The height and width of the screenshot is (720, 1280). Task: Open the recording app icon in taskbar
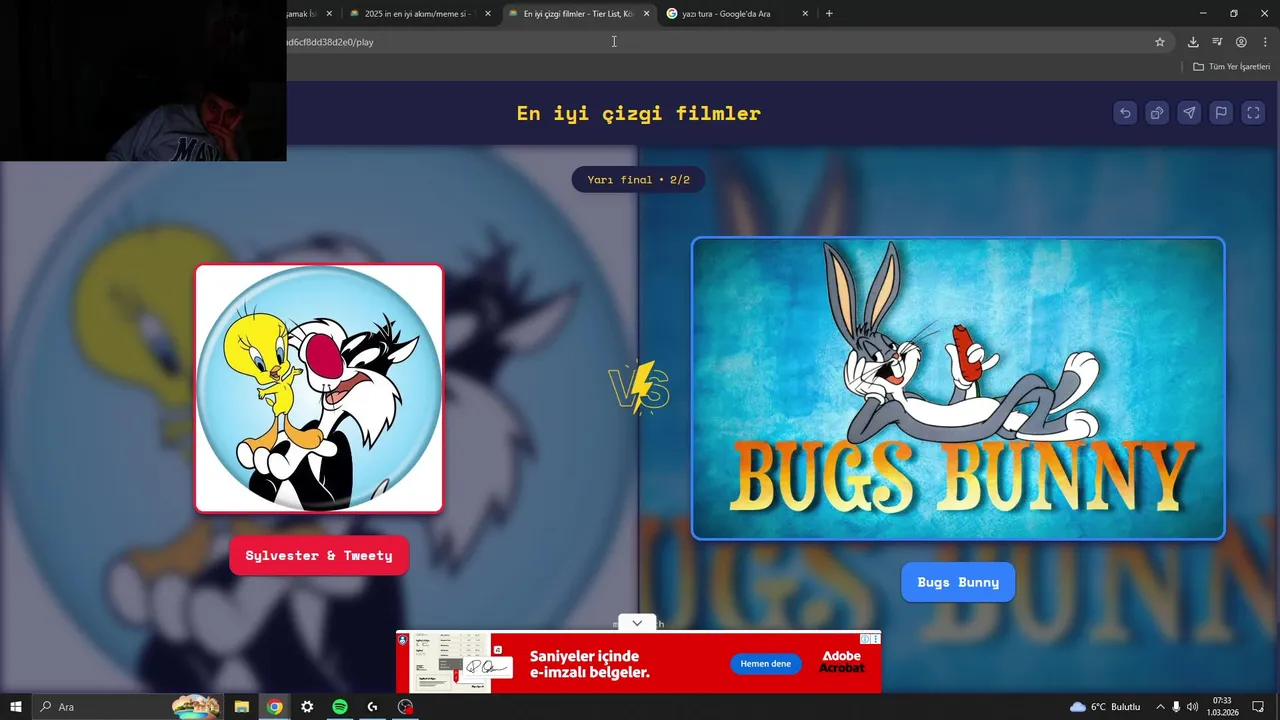point(405,707)
